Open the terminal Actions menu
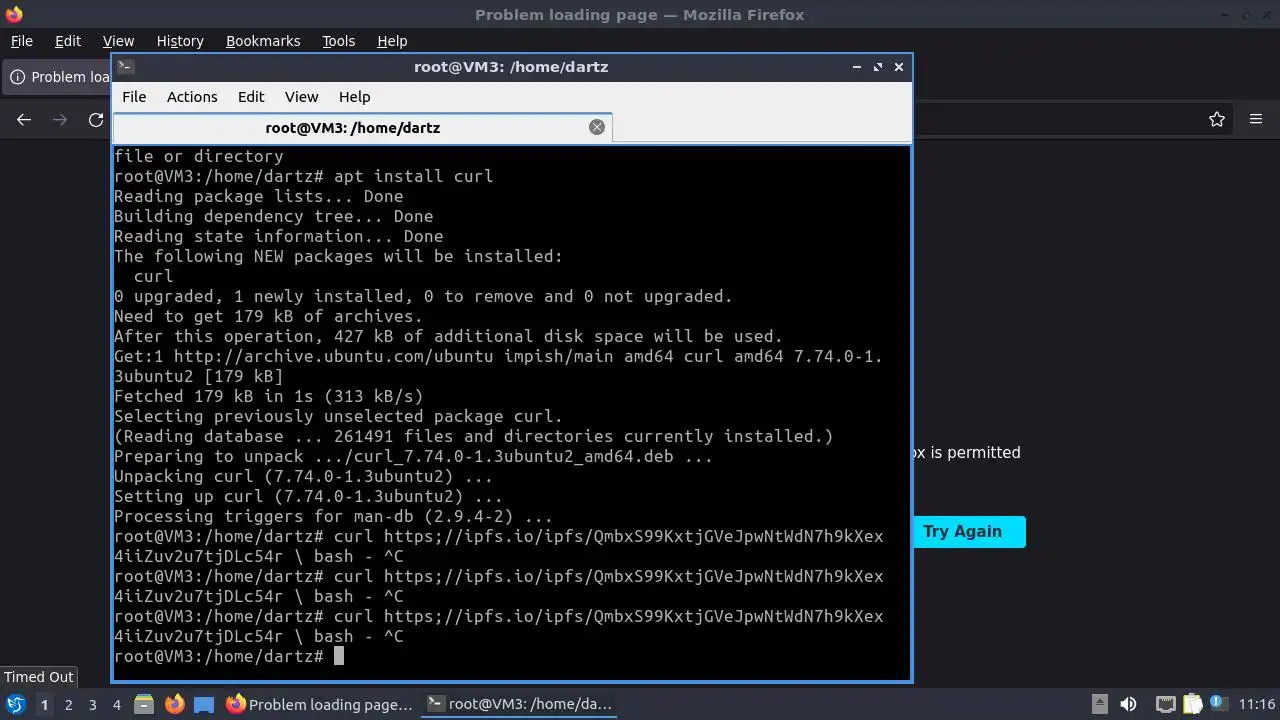Screen dimensions: 1280x720 (192, 97)
